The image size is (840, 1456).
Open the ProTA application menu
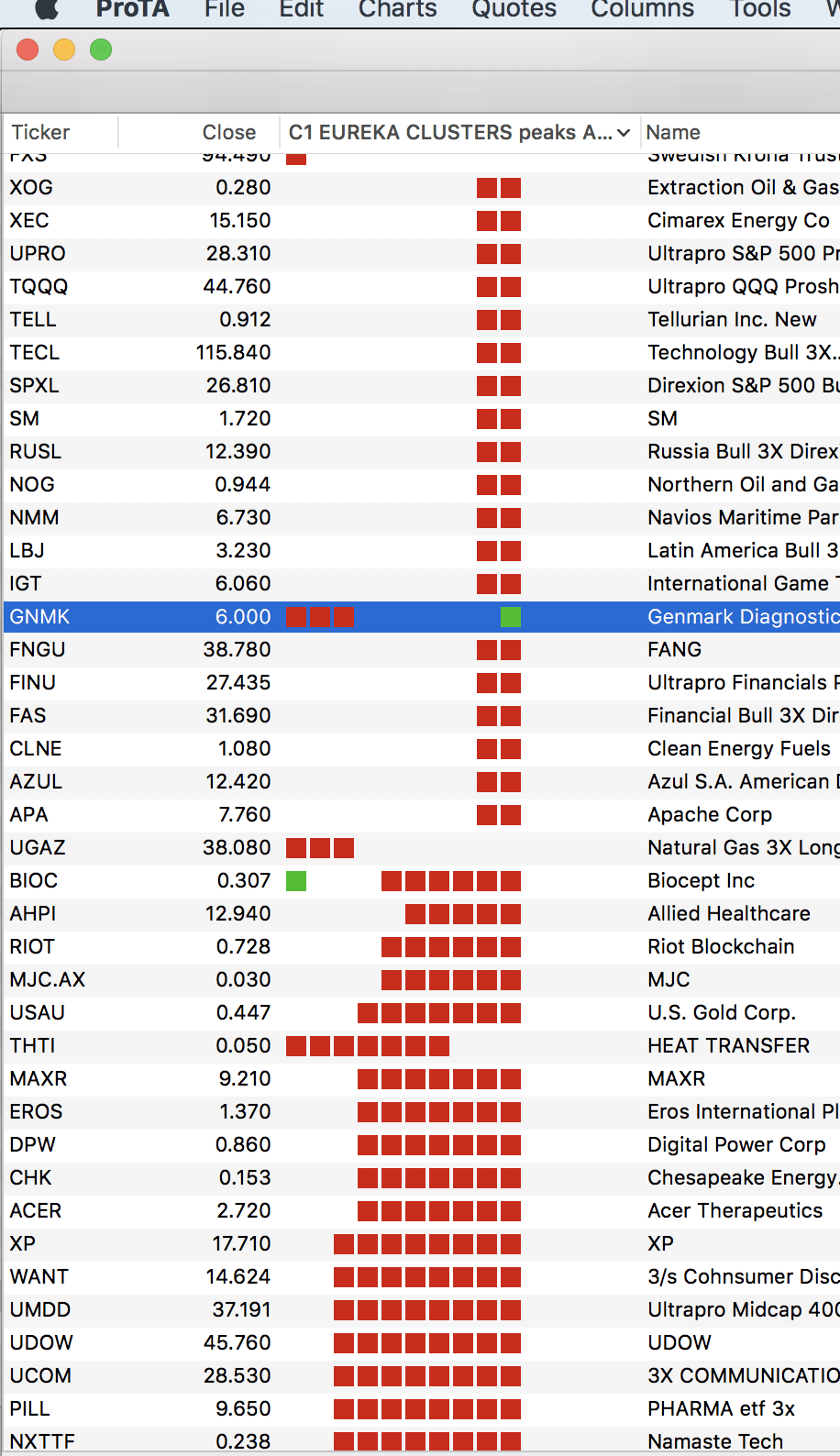pyautogui.click(x=133, y=9)
